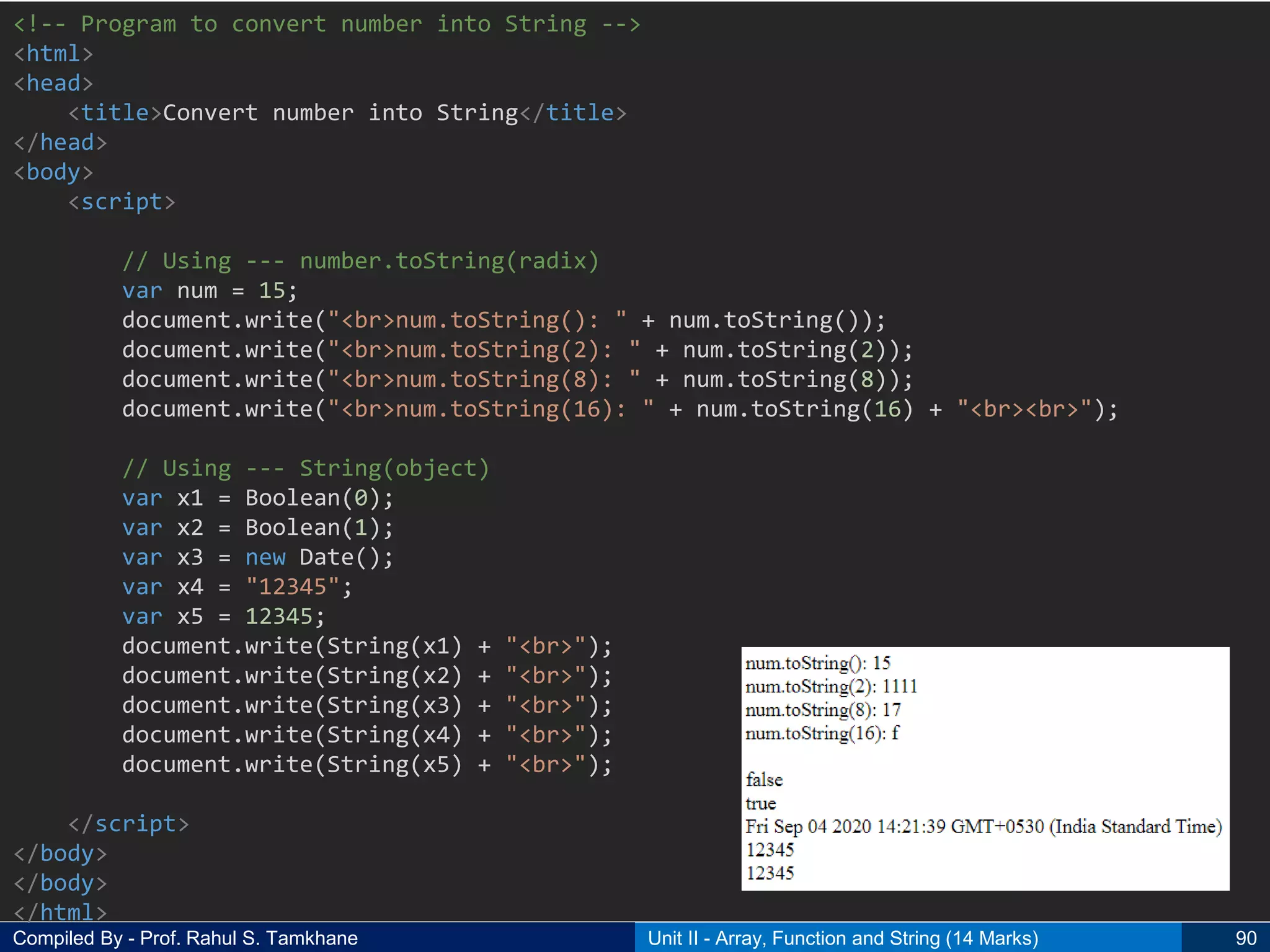Click the line 'var x2 = Boolean(1);'

point(258,528)
